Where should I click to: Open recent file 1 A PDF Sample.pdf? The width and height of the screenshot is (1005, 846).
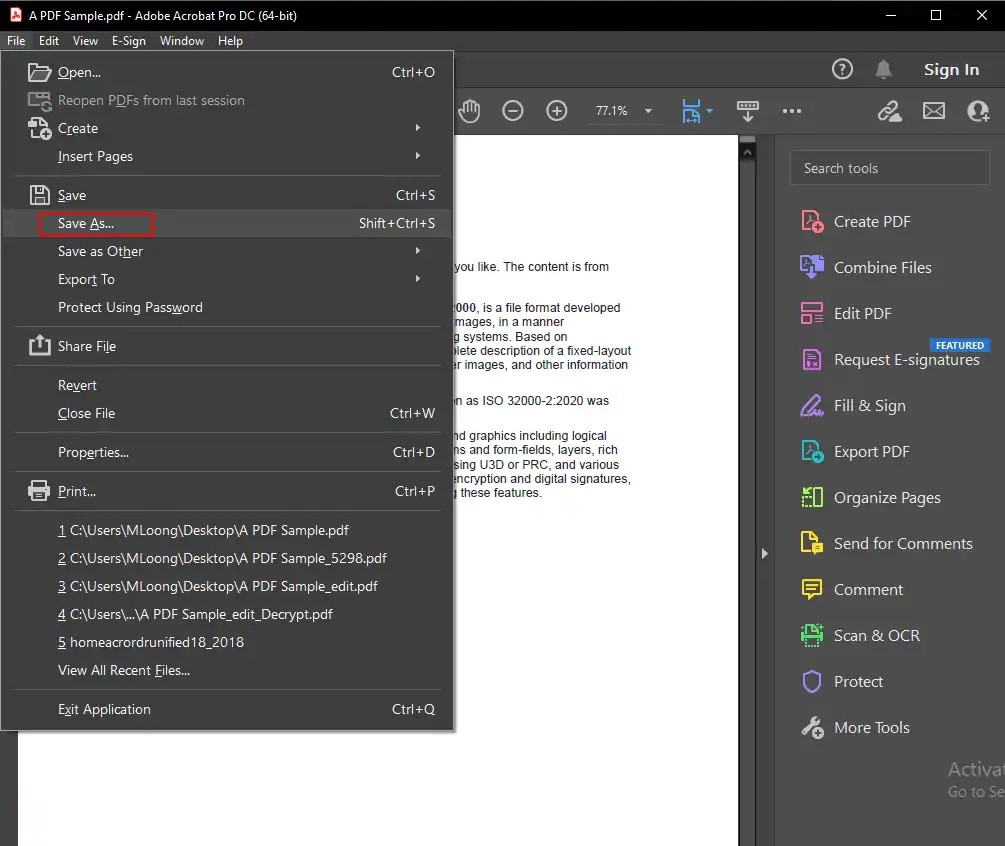[x=228, y=530]
